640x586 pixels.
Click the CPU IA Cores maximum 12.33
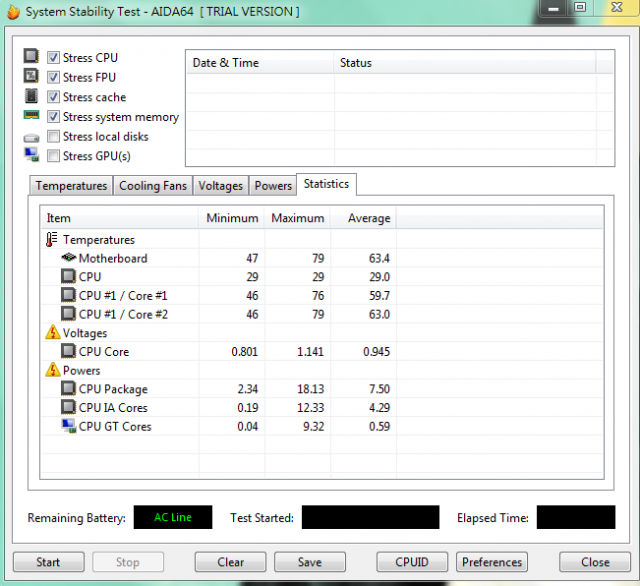[x=310, y=407]
